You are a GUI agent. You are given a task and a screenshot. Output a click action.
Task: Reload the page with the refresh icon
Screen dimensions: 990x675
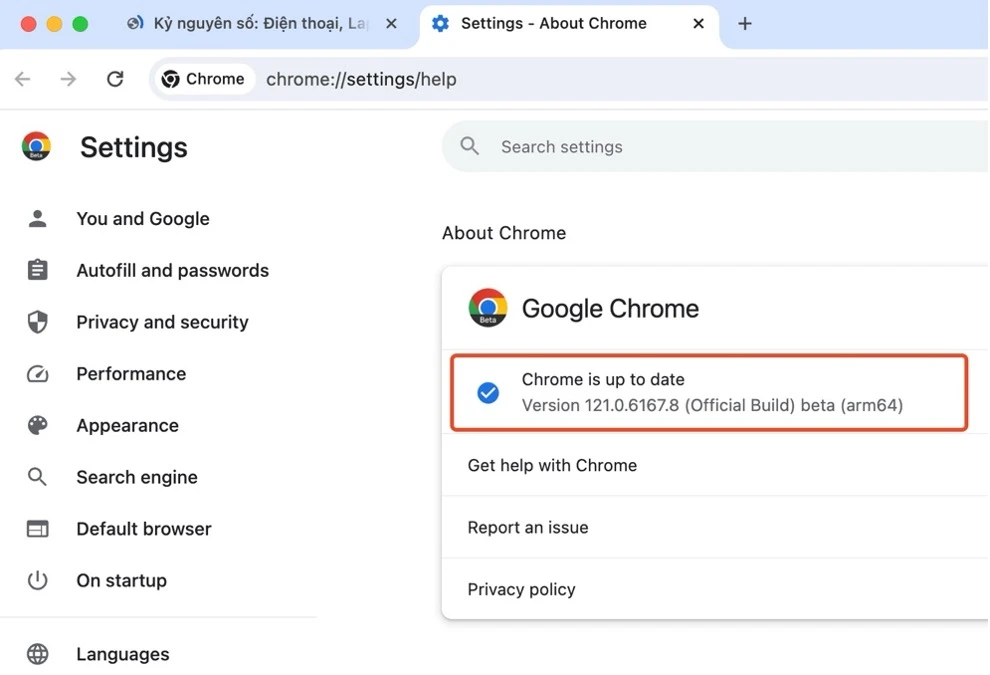115,78
